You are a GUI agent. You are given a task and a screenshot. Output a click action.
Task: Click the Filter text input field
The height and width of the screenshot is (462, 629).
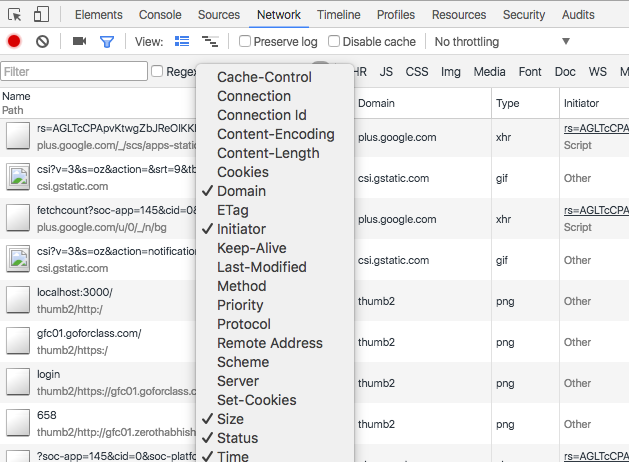74,71
